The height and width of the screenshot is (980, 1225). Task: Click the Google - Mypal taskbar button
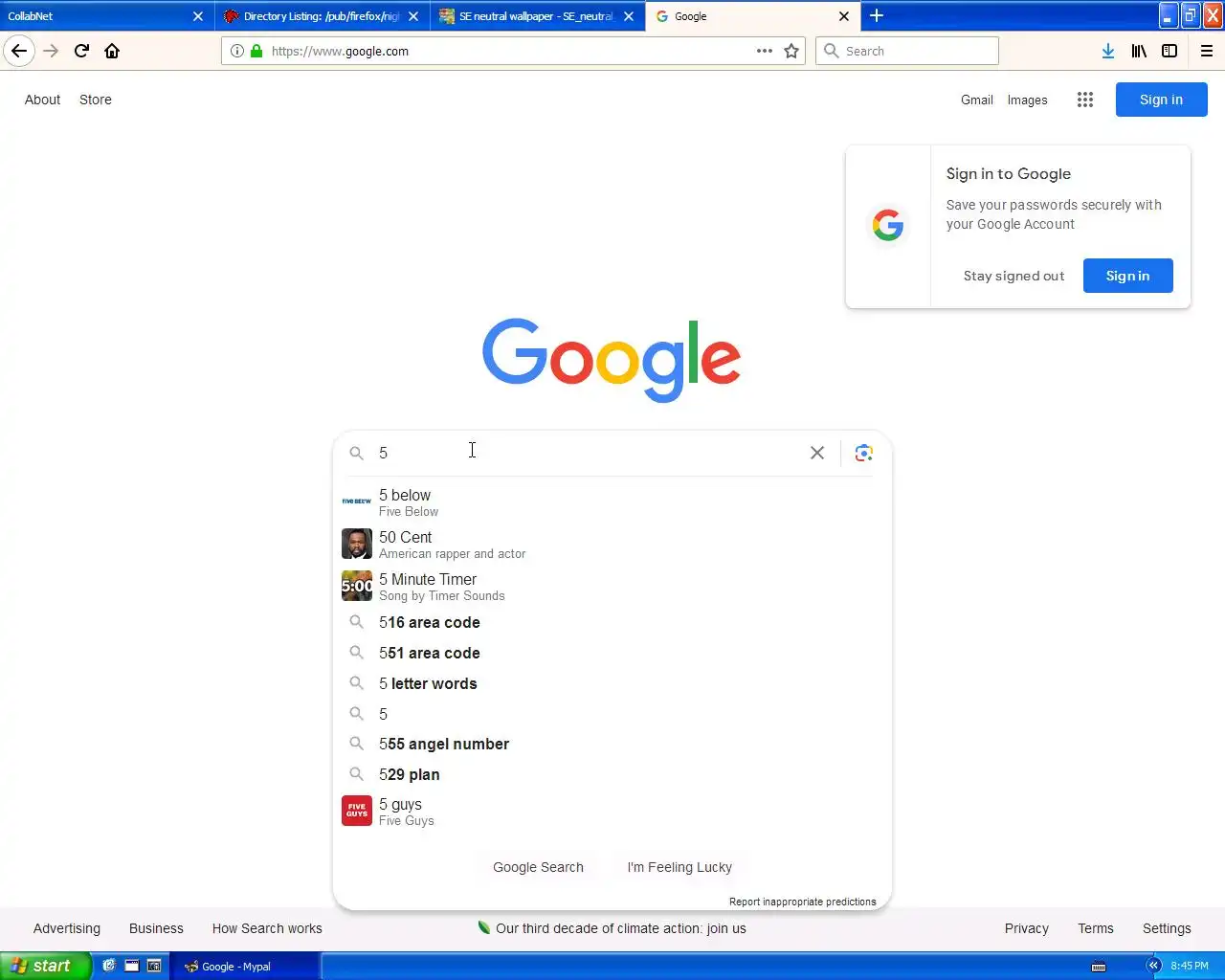coord(245,966)
